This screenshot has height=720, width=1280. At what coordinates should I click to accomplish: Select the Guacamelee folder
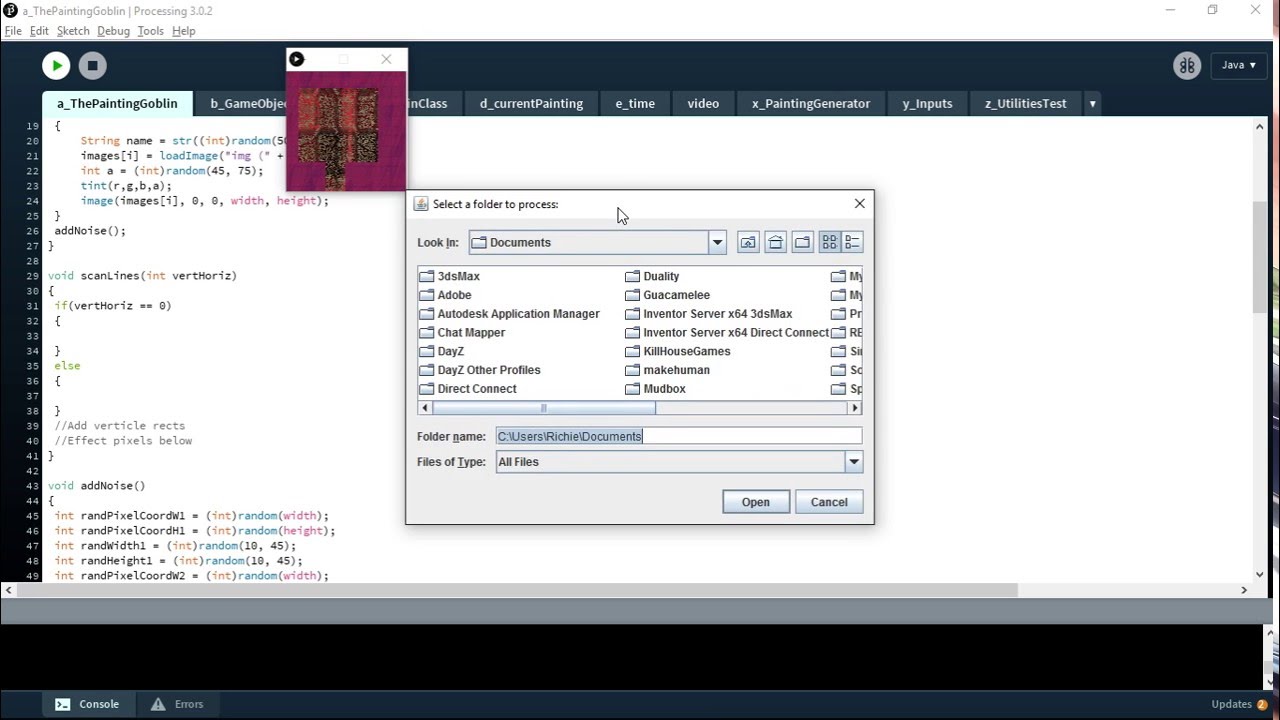coord(667,295)
